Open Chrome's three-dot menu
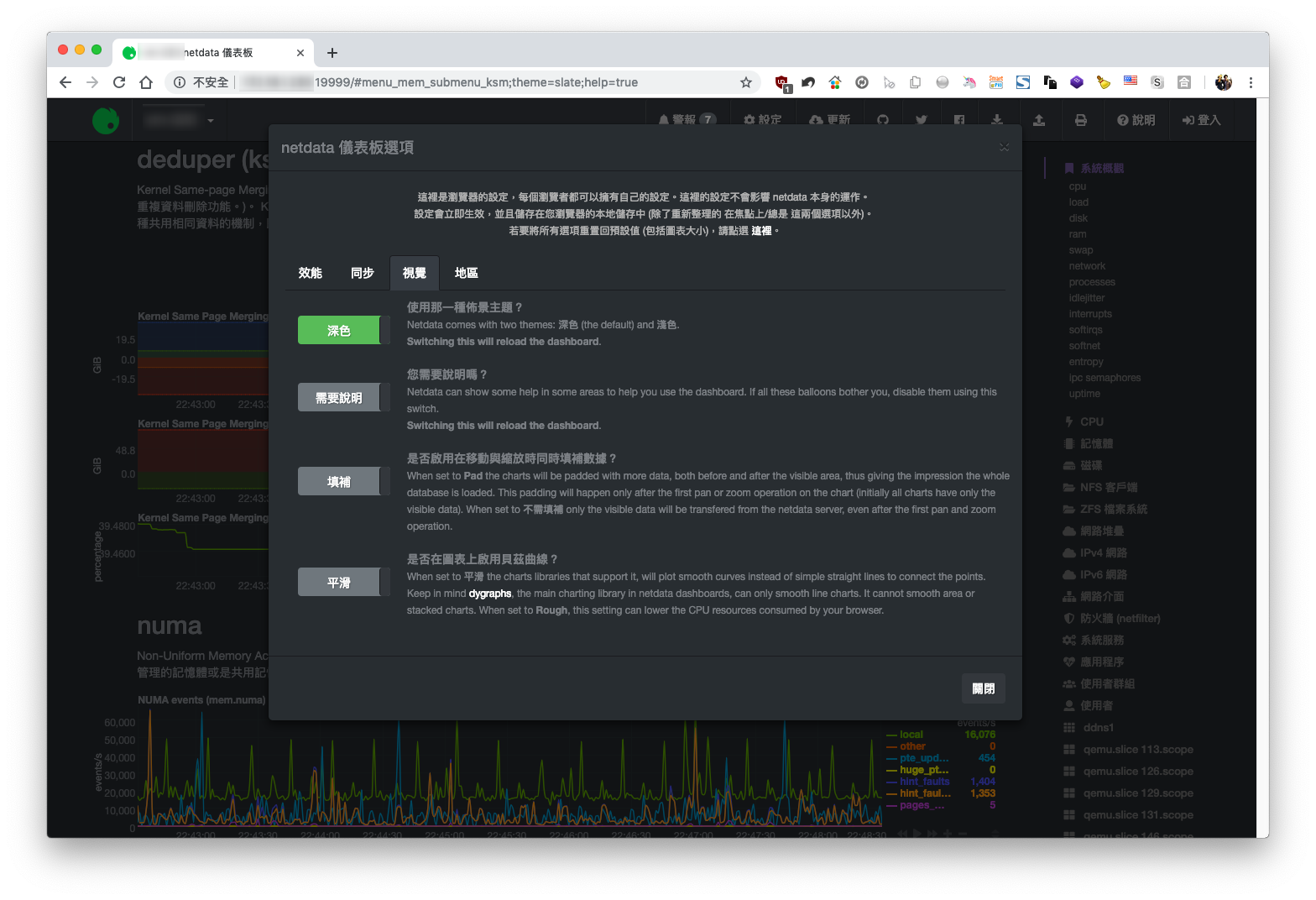The width and height of the screenshot is (1316, 900). tap(1251, 82)
